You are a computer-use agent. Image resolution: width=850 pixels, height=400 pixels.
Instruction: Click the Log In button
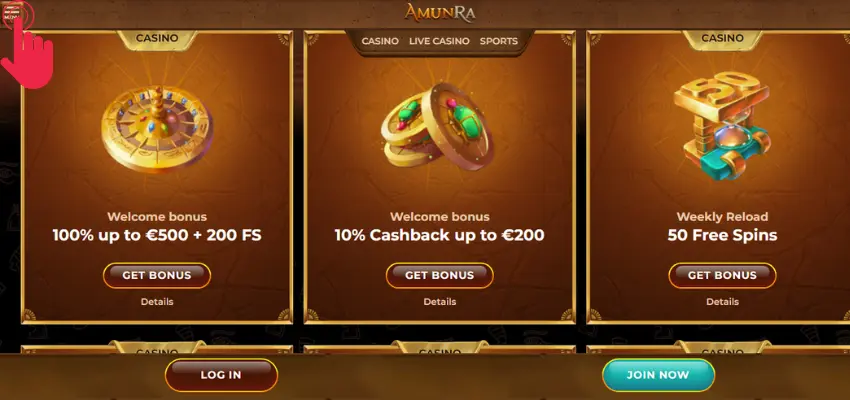[x=221, y=375]
